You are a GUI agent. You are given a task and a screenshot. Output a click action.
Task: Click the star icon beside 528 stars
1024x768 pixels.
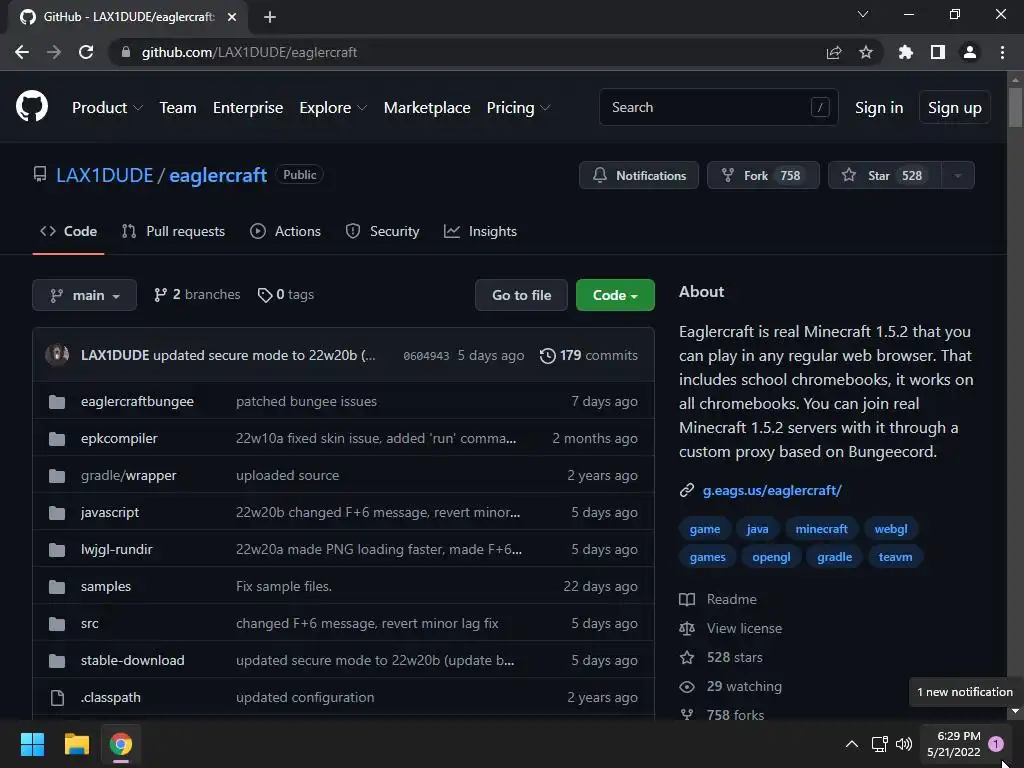pyautogui.click(x=687, y=657)
